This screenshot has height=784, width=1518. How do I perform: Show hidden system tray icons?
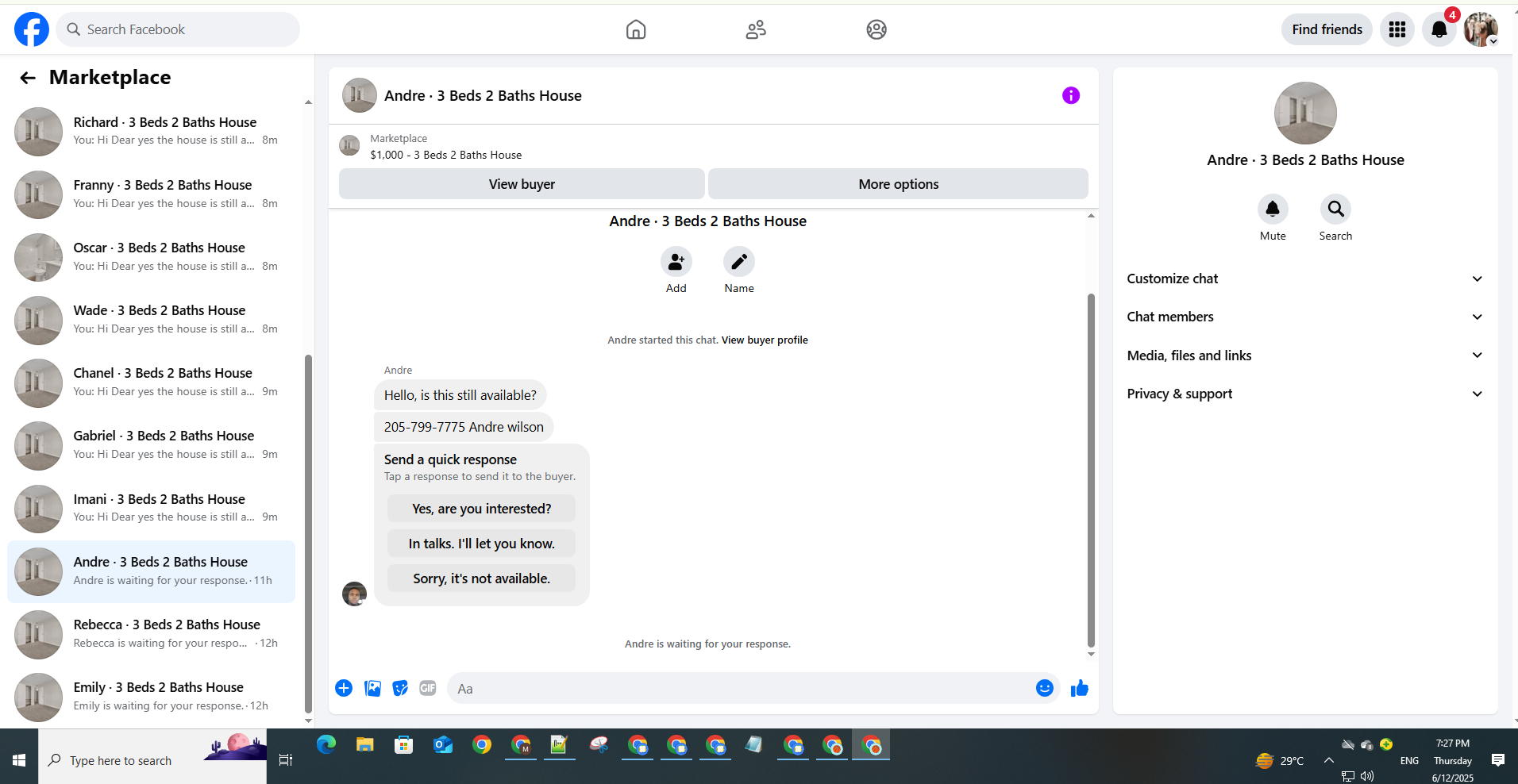coord(1328,760)
